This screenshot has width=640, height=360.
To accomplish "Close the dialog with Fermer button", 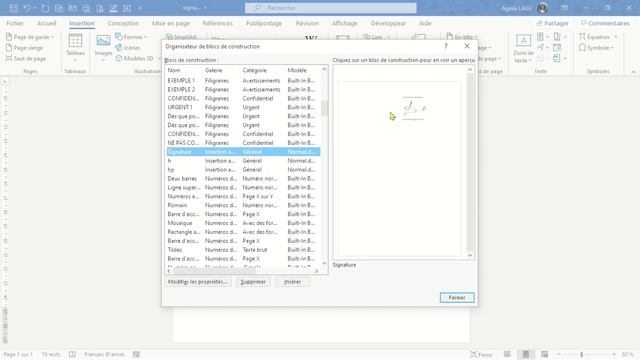I will 457,298.
